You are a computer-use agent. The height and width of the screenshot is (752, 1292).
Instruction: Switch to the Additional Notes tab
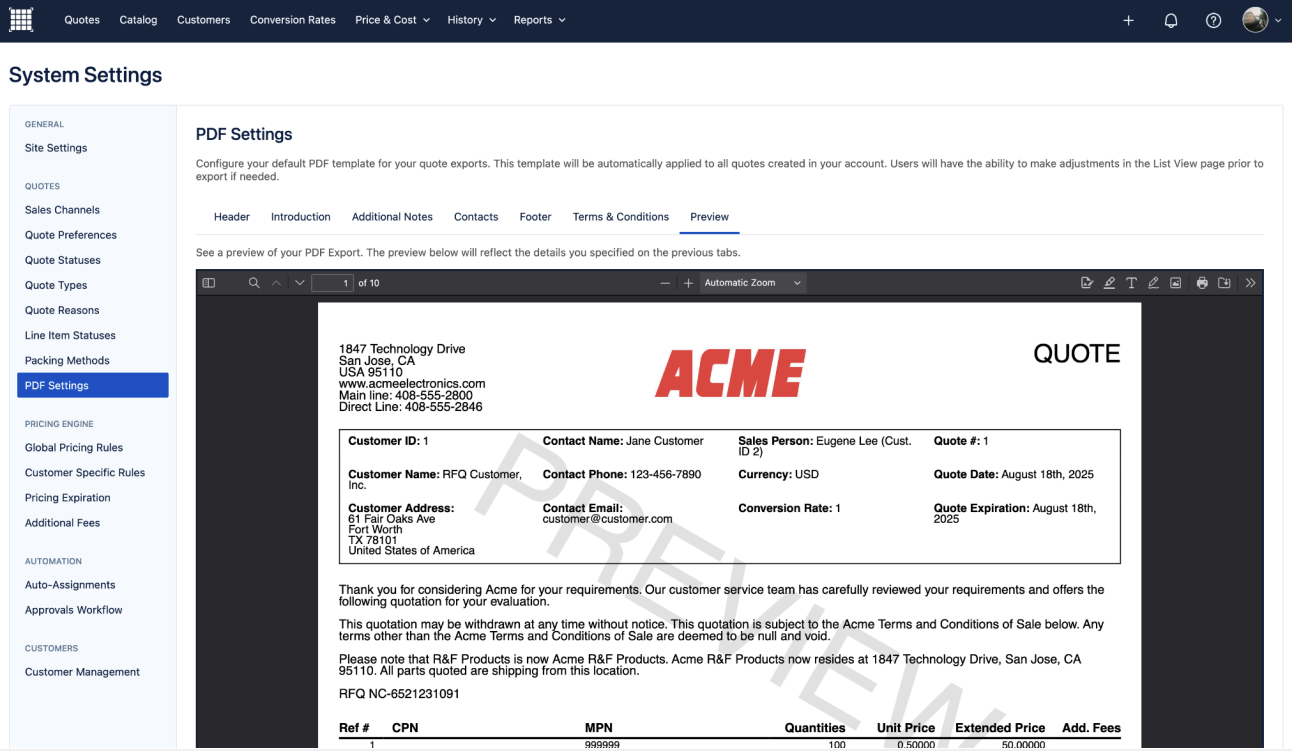[392, 217]
